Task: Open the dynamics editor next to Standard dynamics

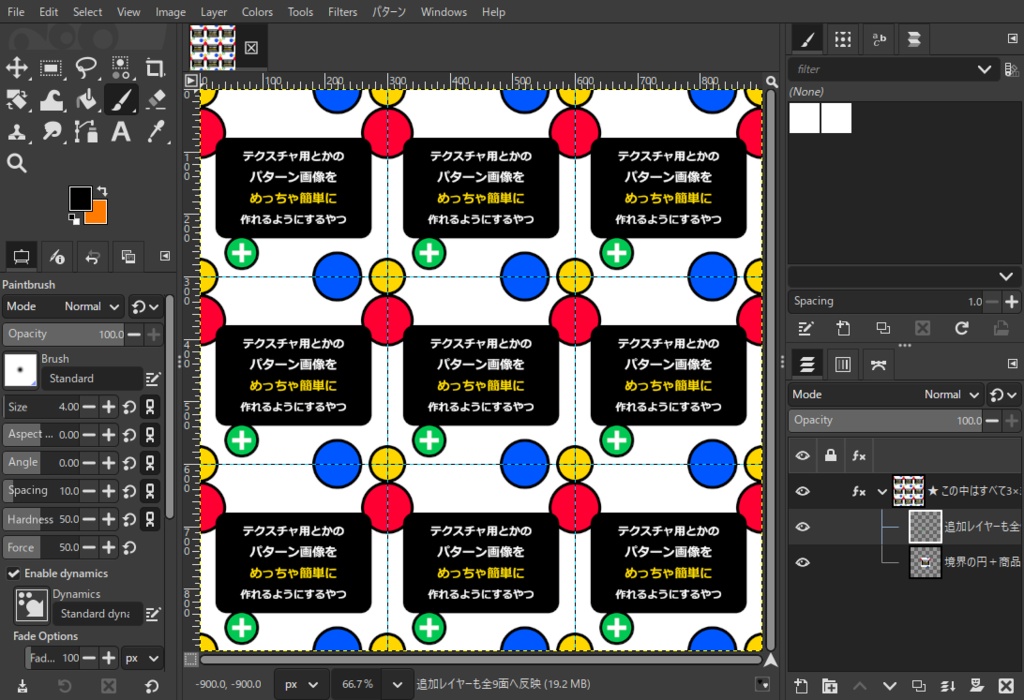Action: [153, 614]
